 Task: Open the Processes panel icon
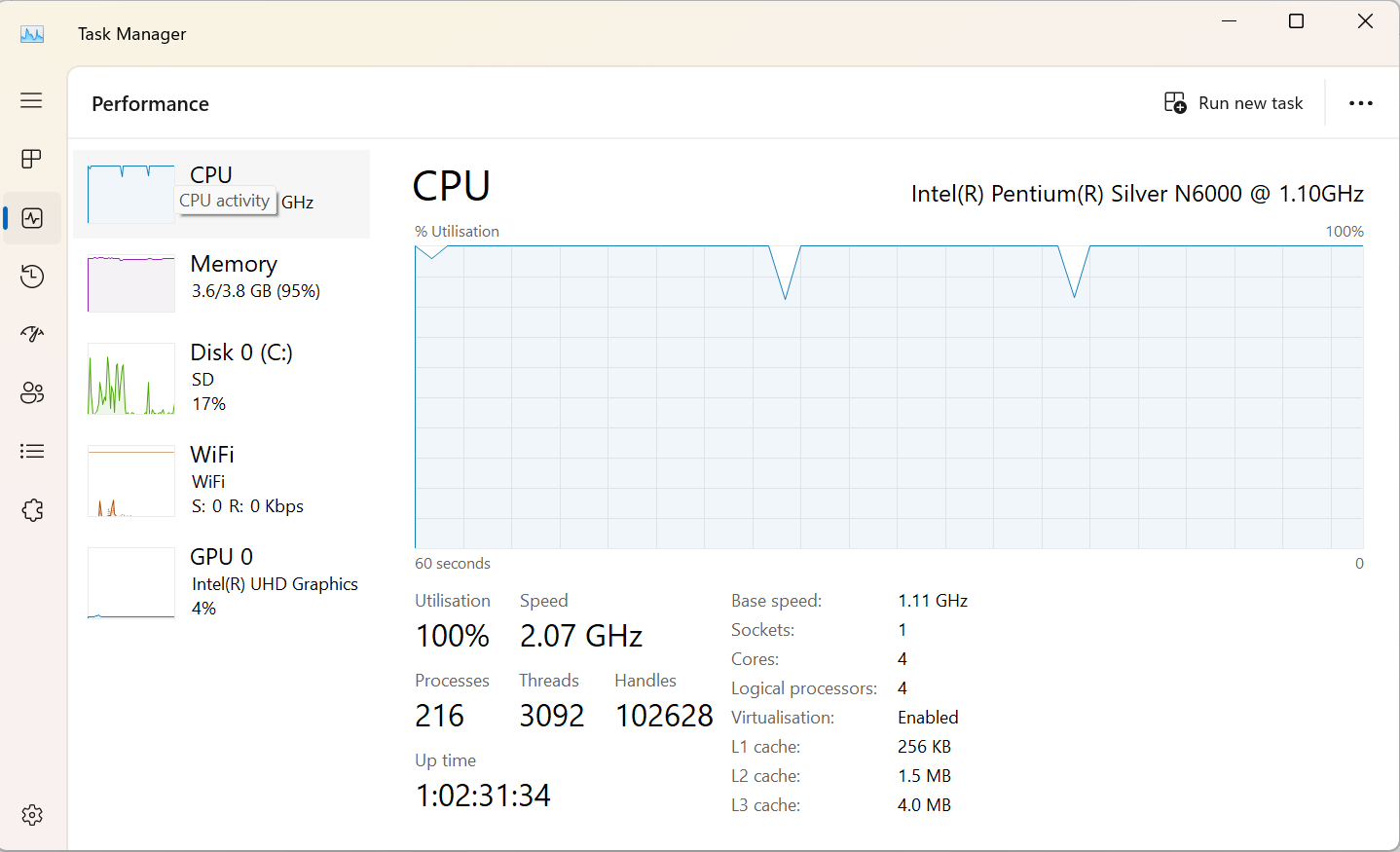coord(31,159)
